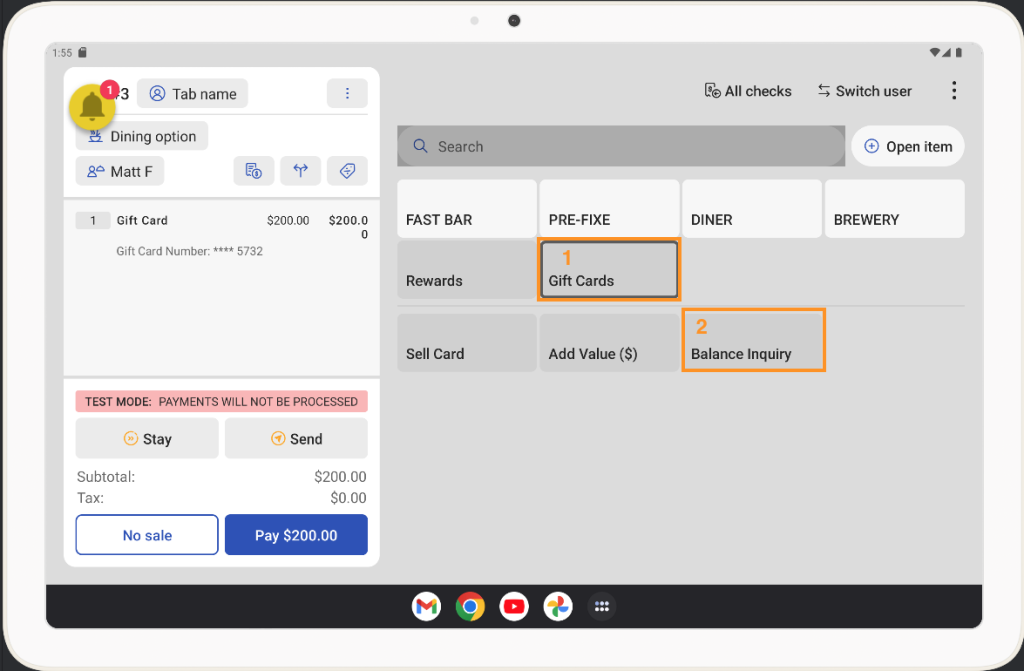
Task: Switch to the BREWERY menu category
Action: (894, 209)
